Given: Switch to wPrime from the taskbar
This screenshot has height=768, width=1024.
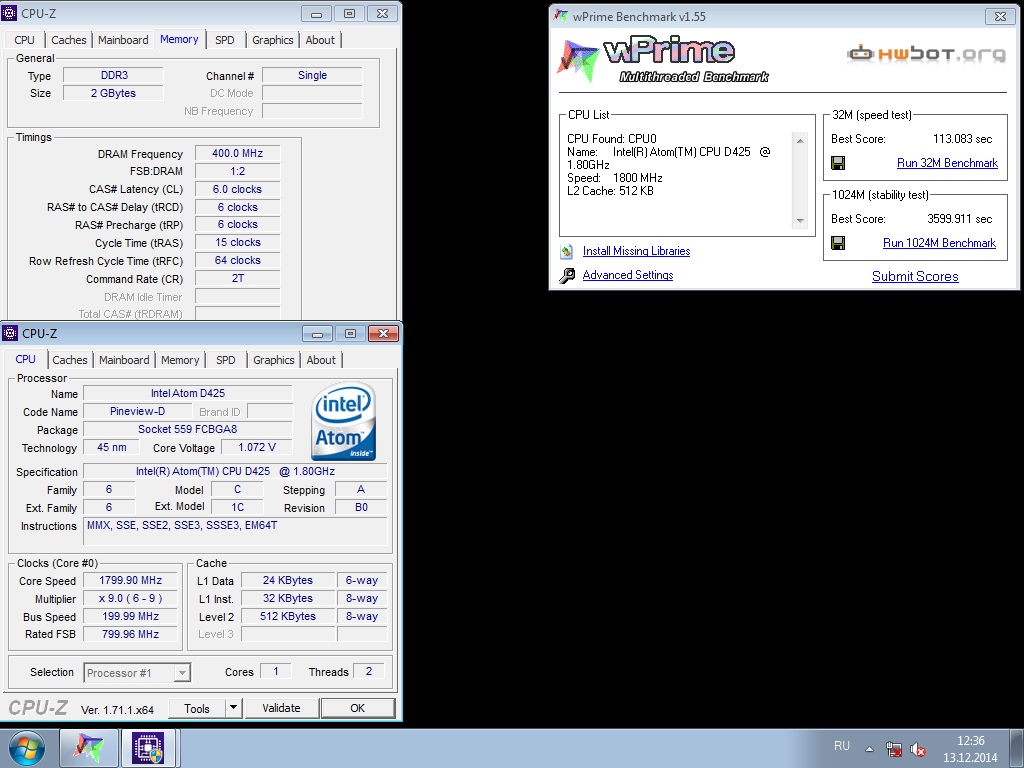Looking at the screenshot, I should point(89,748).
